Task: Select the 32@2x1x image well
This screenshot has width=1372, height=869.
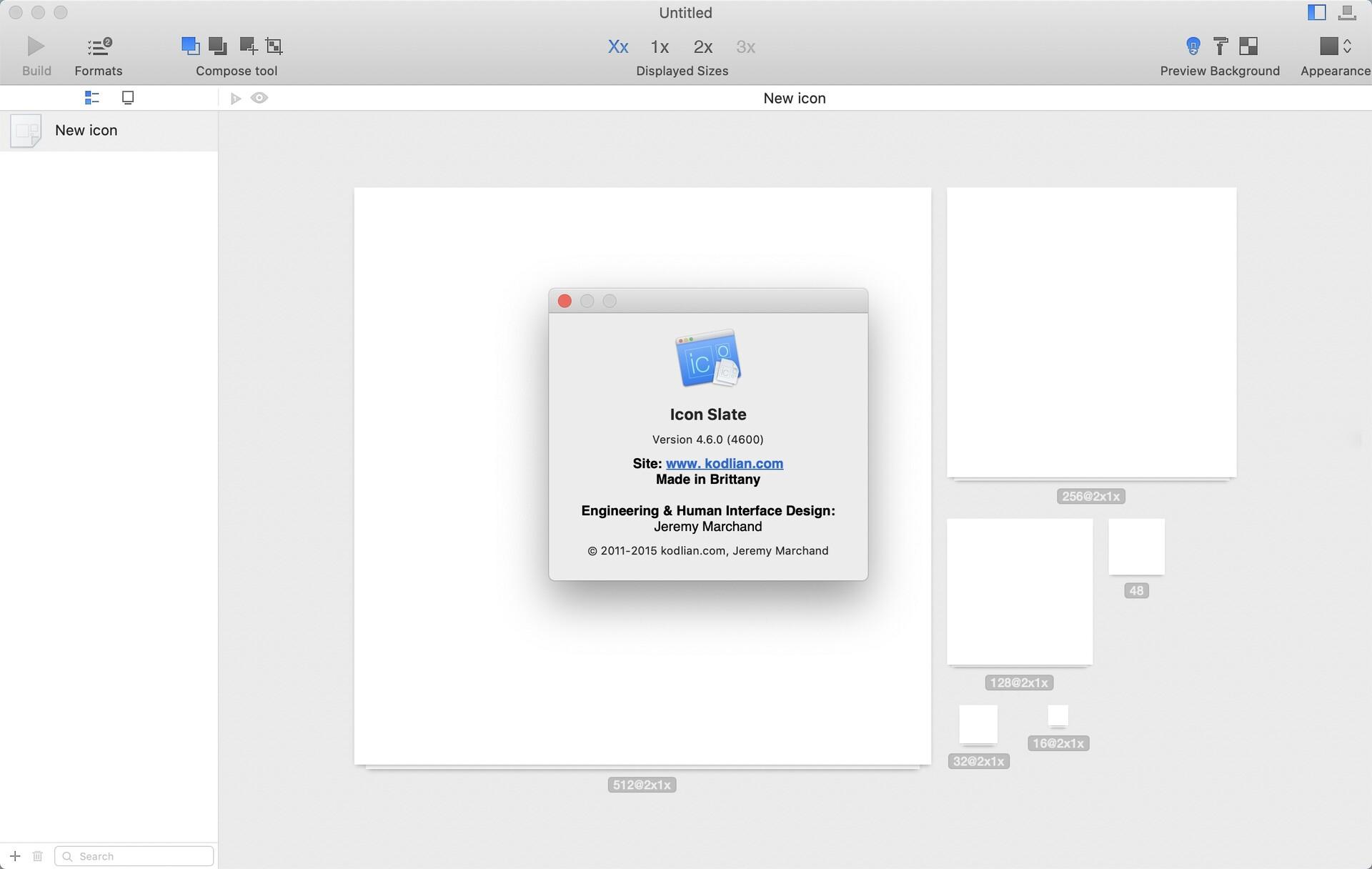Action: click(x=978, y=724)
